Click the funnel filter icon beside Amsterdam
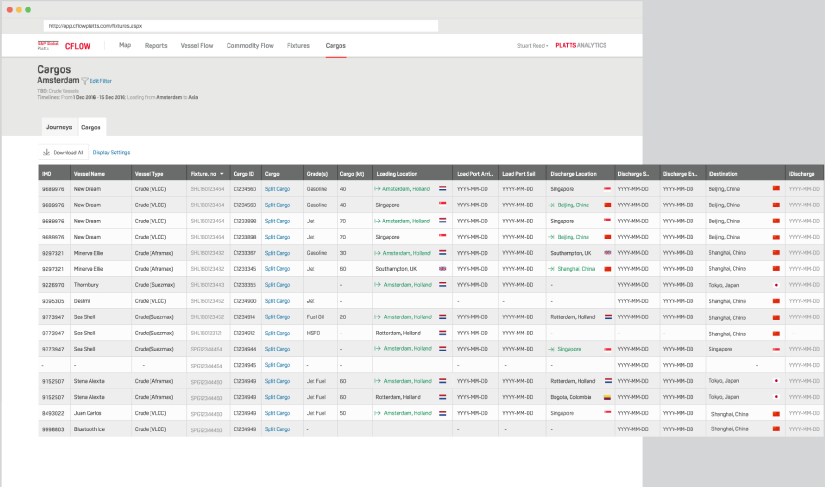825x487 pixels. click(x=84, y=81)
